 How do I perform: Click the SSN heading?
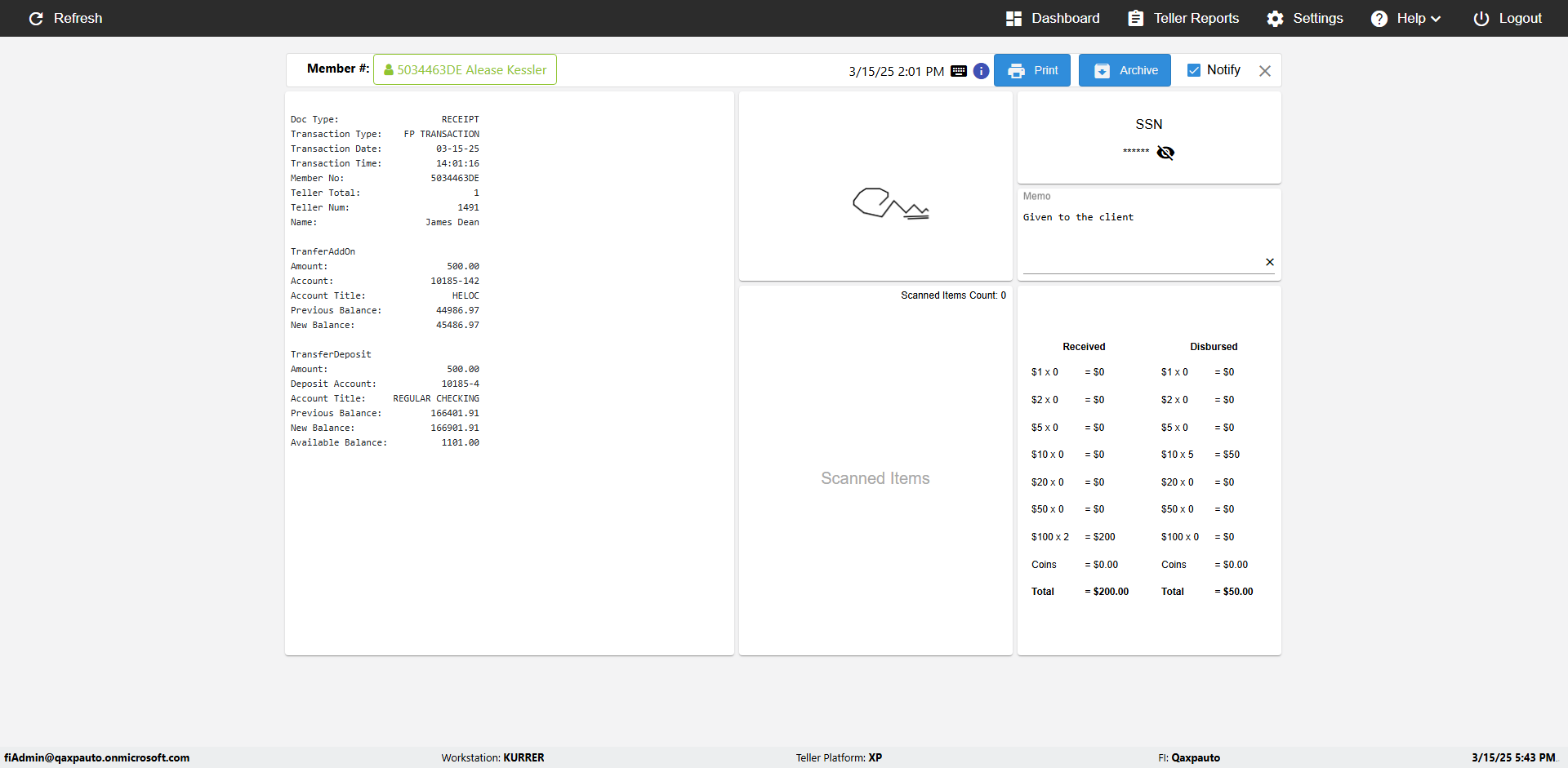pos(1148,125)
